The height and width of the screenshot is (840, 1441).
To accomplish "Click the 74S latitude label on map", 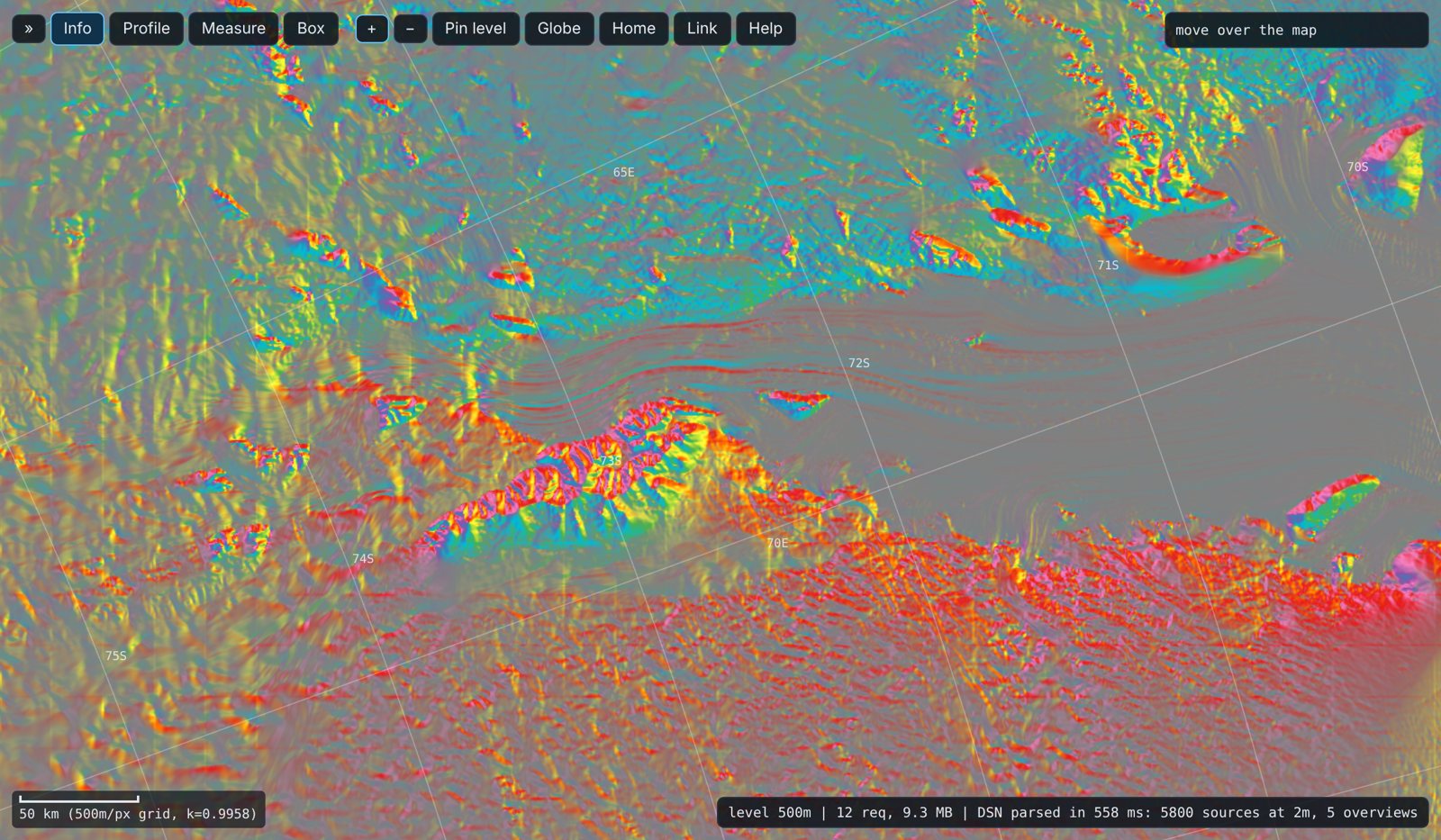I will click(x=363, y=558).
